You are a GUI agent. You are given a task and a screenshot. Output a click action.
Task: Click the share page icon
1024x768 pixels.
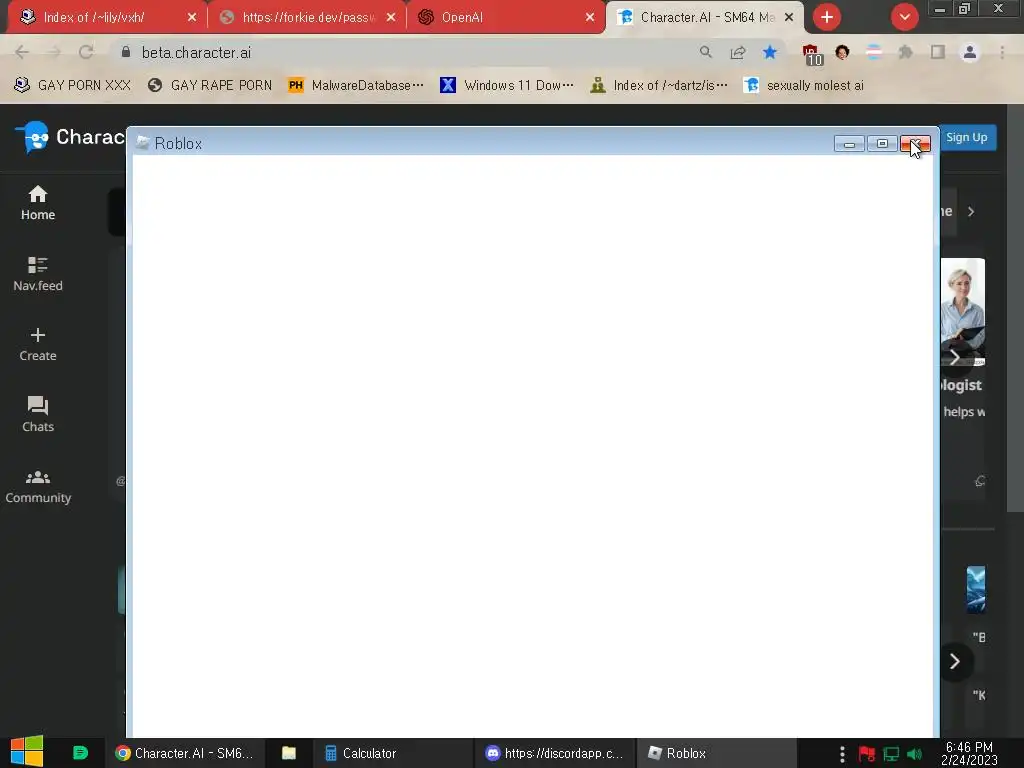click(x=738, y=52)
